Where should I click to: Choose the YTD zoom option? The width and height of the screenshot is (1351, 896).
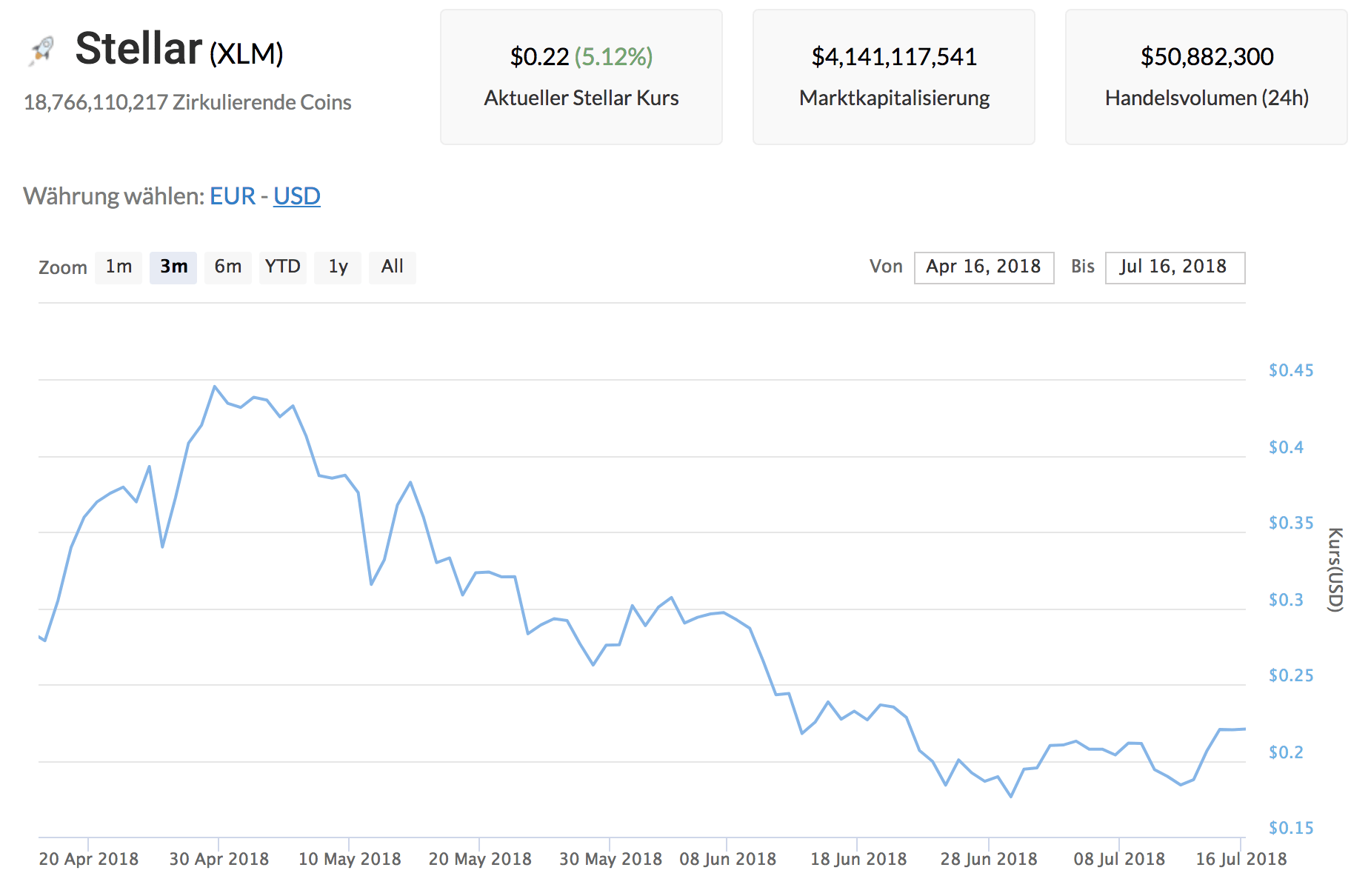click(x=283, y=267)
